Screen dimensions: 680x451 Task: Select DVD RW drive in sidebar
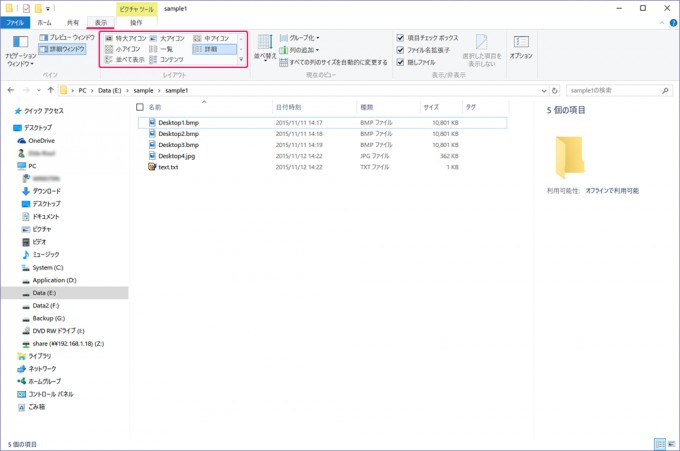(53, 331)
